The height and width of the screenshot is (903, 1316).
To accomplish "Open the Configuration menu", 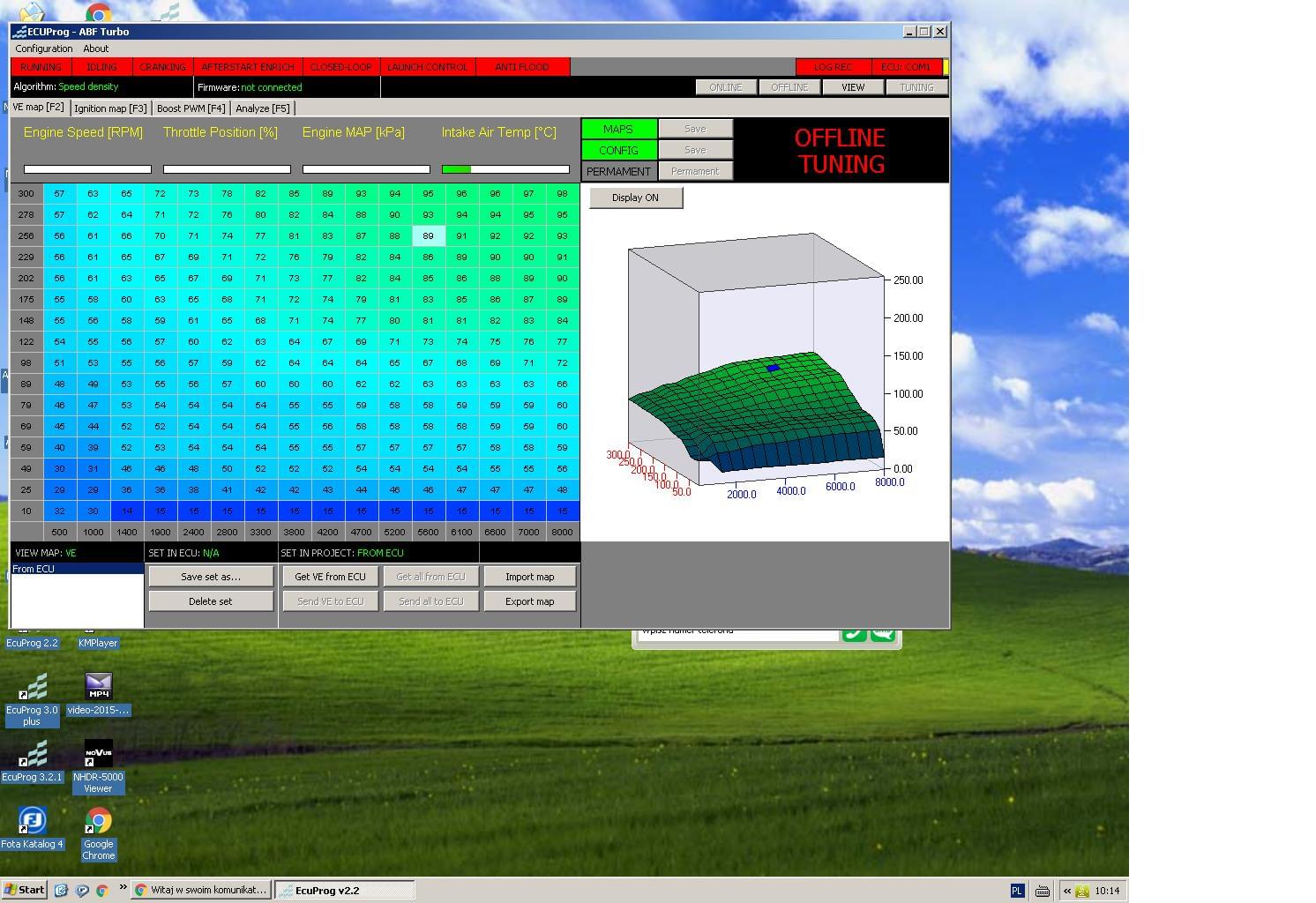I will (43, 49).
